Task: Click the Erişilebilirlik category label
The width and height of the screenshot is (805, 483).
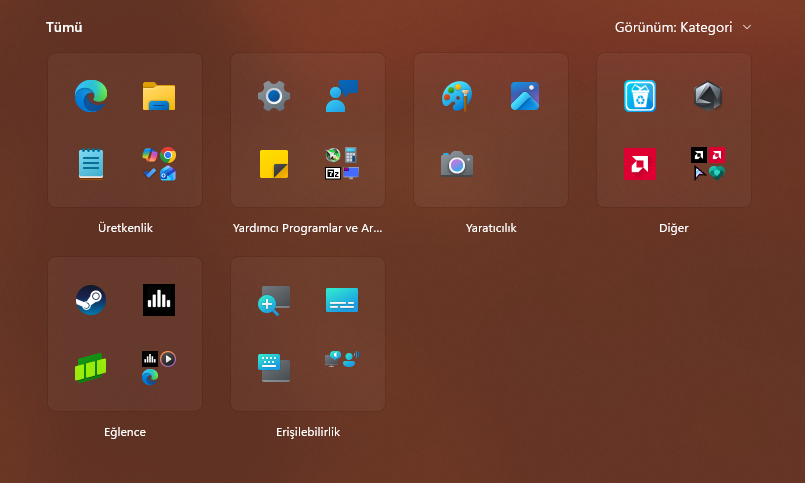Action: (308, 432)
